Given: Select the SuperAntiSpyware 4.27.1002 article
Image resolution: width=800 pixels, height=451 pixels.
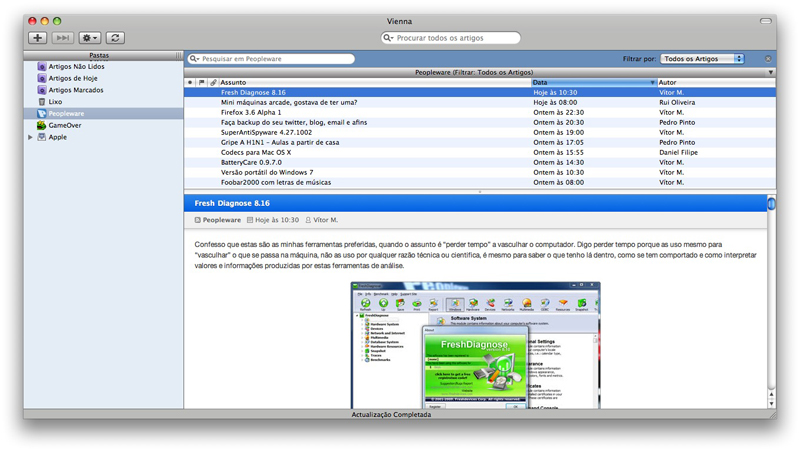Looking at the screenshot, I should coord(480,132).
